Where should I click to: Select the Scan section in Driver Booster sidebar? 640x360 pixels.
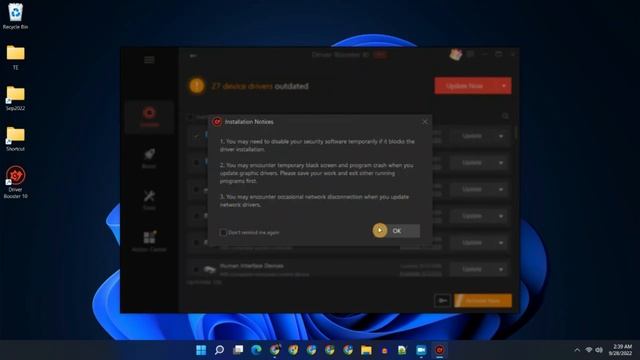coord(149,117)
